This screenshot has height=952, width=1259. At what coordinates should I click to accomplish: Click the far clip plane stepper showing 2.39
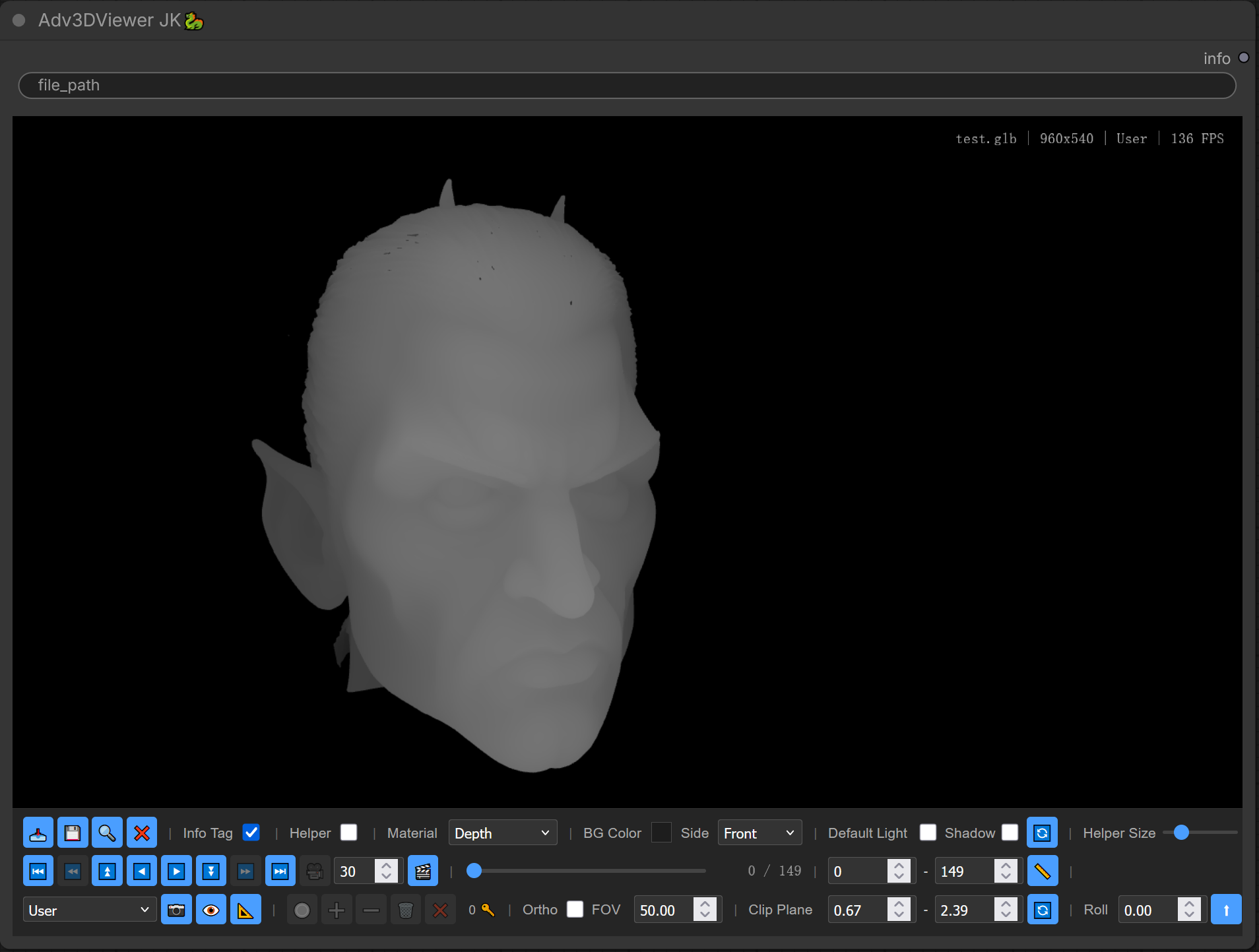click(1006, 909)
